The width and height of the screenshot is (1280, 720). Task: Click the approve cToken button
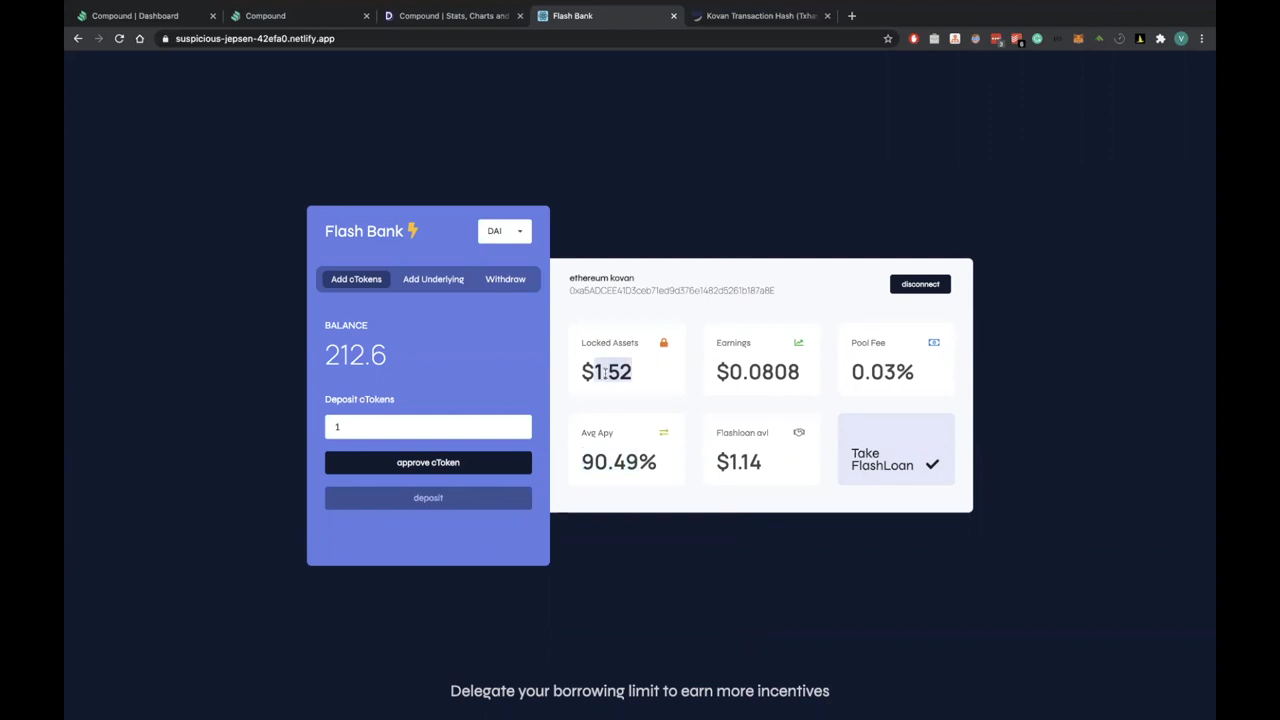428,462
